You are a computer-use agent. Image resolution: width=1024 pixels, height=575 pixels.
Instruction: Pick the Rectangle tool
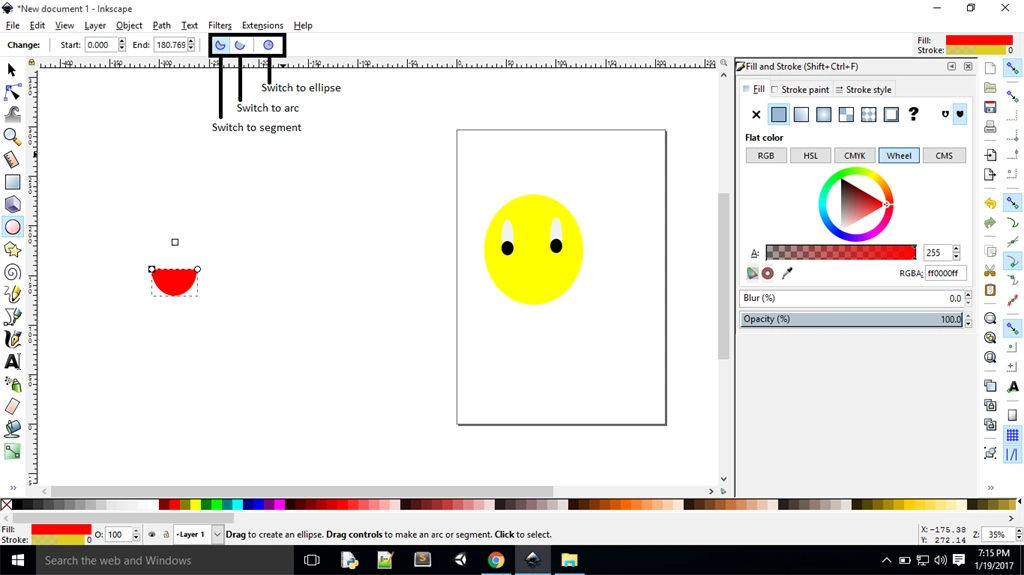pyautogui.click(x=12, y=182)
